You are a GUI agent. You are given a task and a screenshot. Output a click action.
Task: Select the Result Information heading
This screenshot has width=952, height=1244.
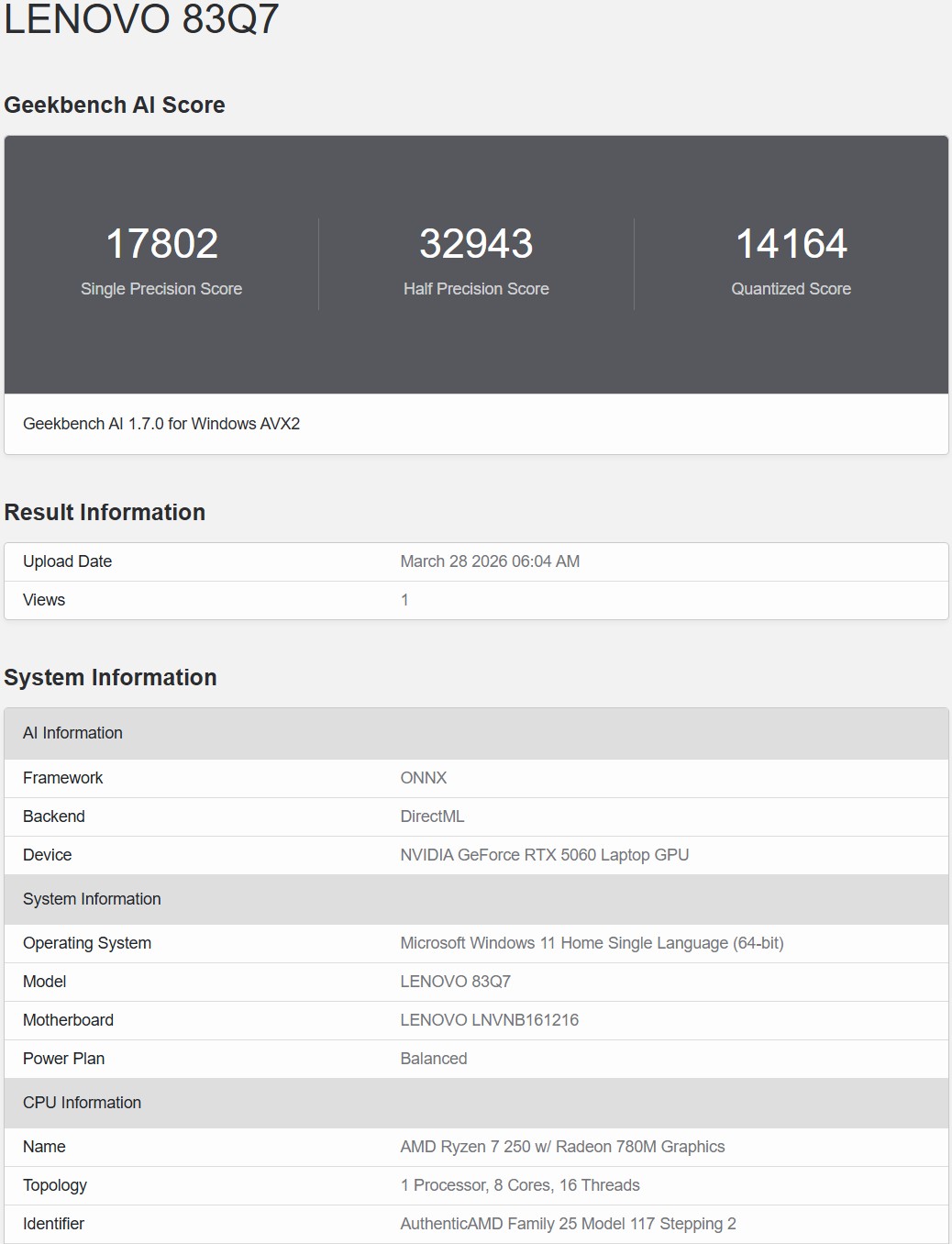[x=105, y=512]
